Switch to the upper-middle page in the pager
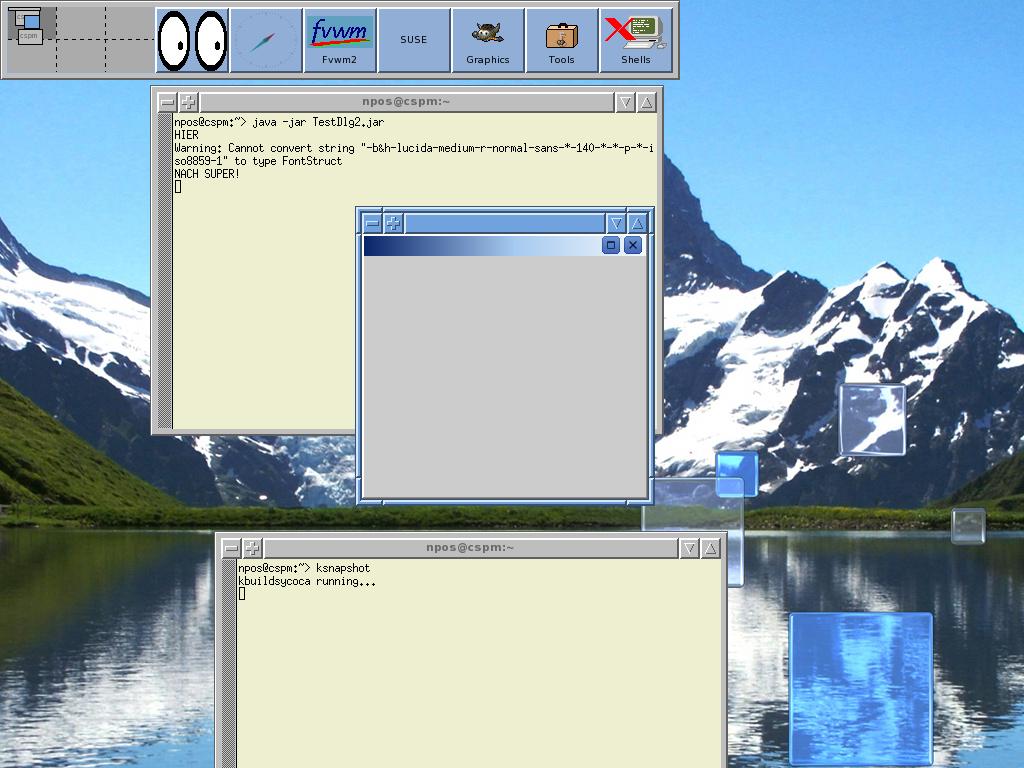This screenshot has width=1024, height=768. pyautogui.click(x=81, y=24)
